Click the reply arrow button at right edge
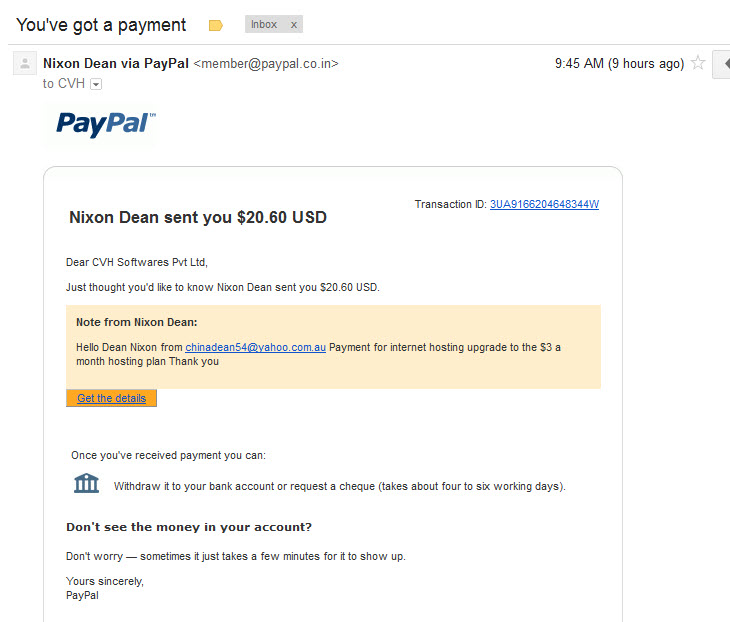This screenshot has height=622, width=730. point(723,64)
